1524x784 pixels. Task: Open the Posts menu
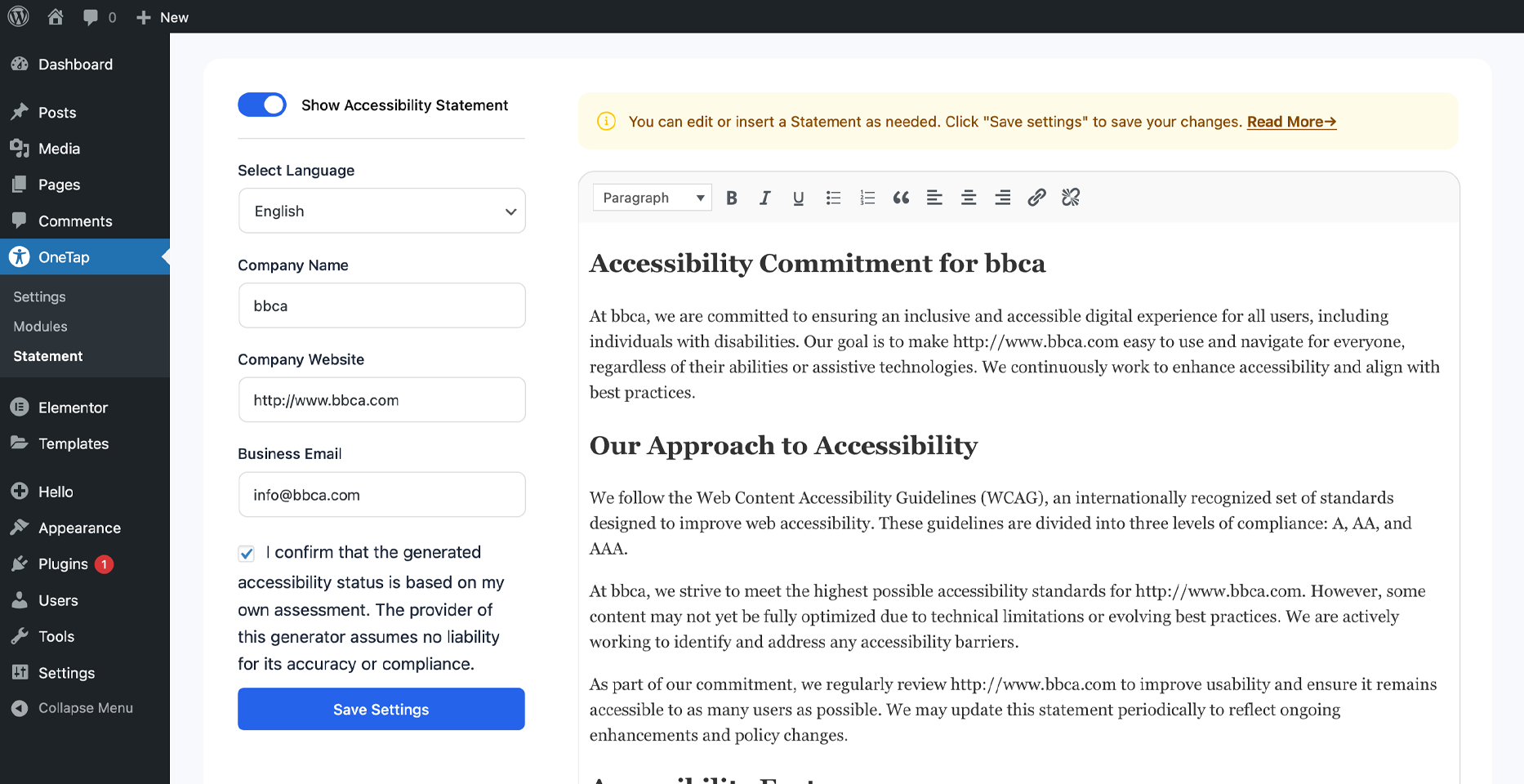point(85,113)
